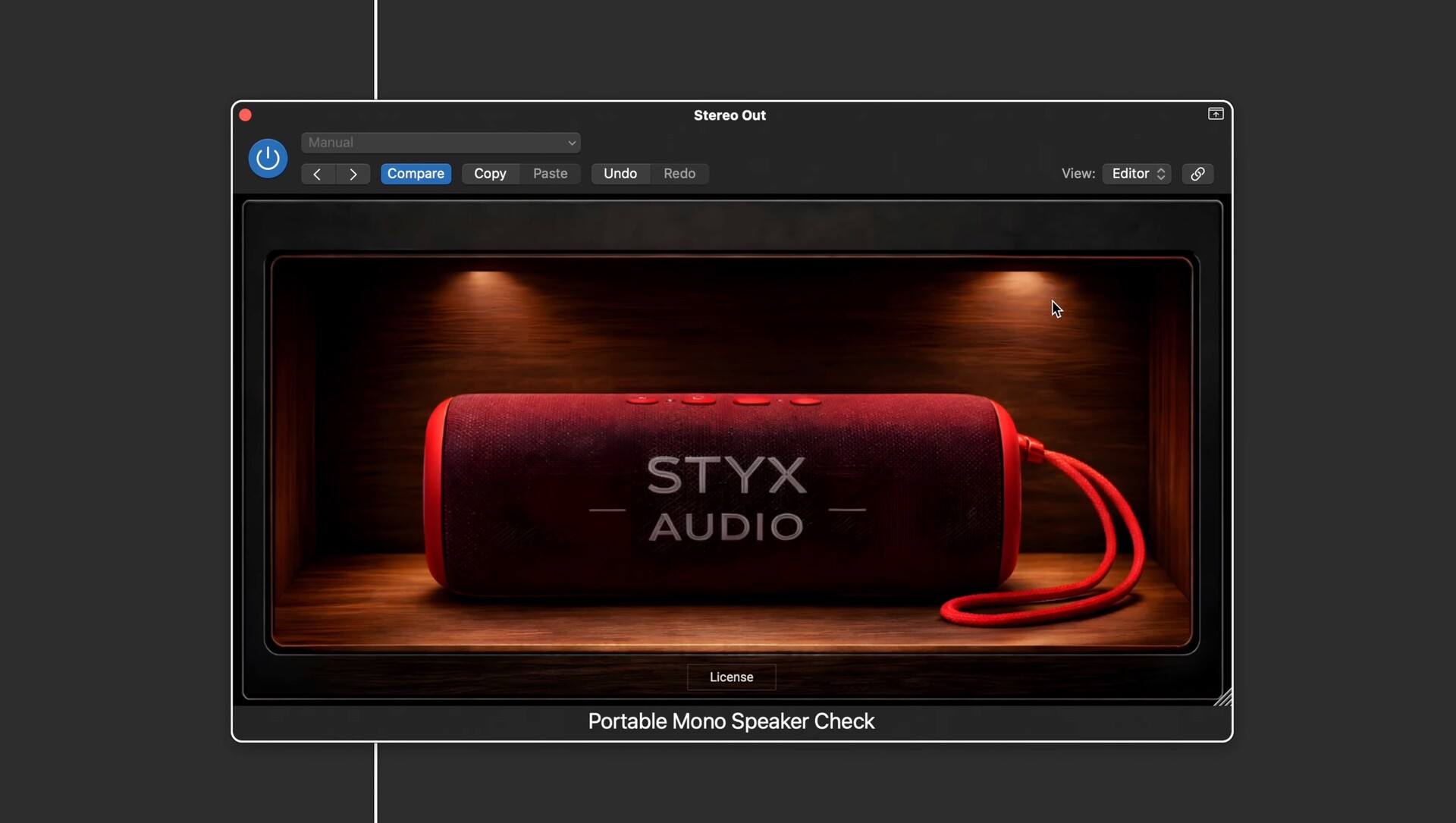Click the STYX AUDIO logo on speaker
The width and height of the screenshot is (1456, 823).
click(726, 498)
